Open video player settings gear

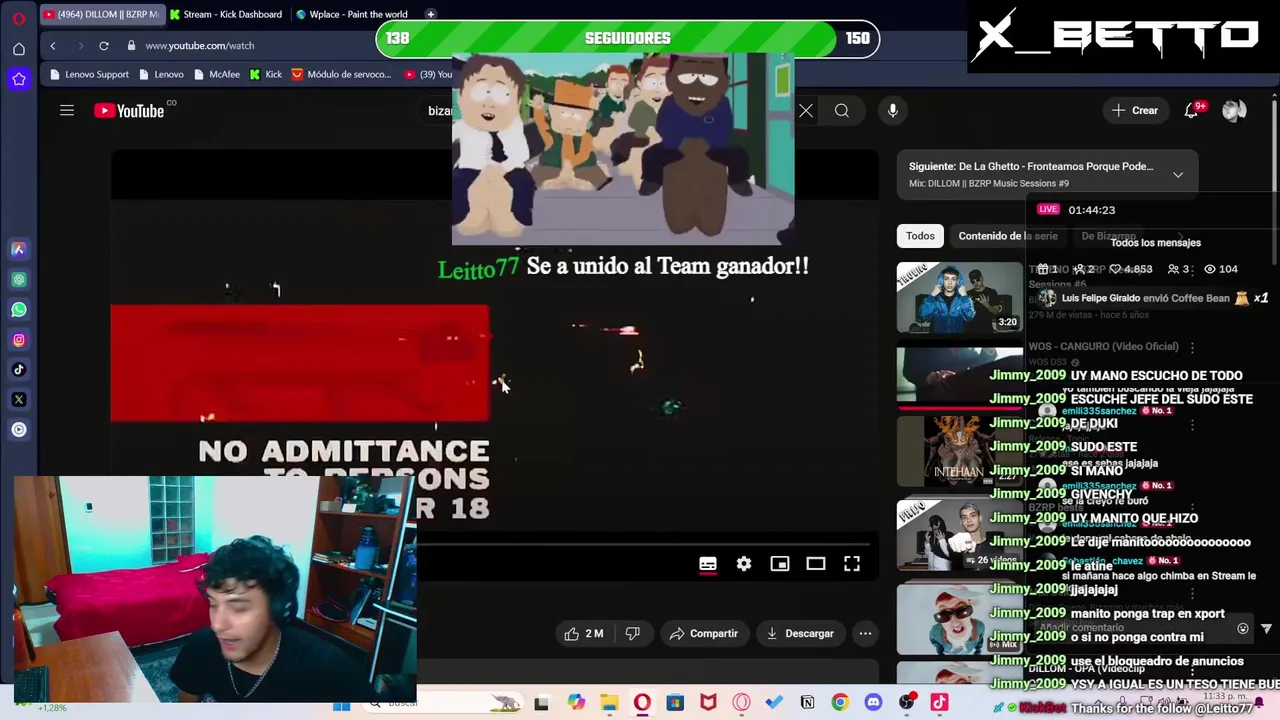point(744,564)
